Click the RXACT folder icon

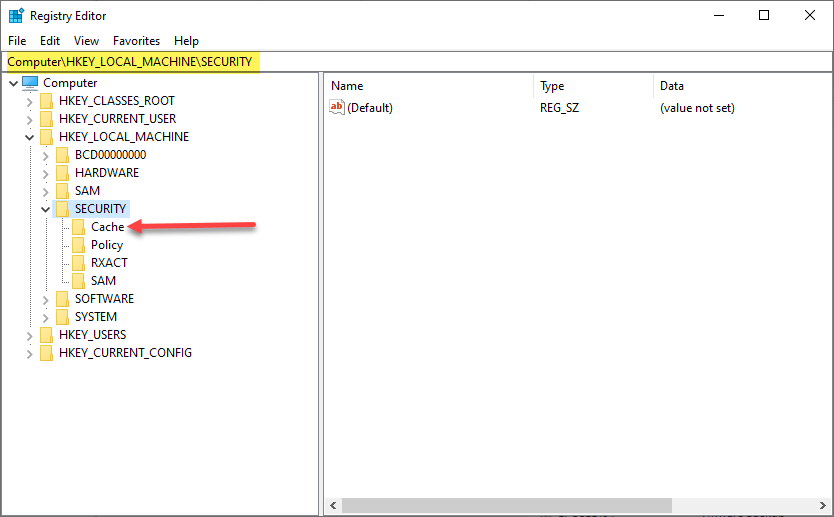79,263
